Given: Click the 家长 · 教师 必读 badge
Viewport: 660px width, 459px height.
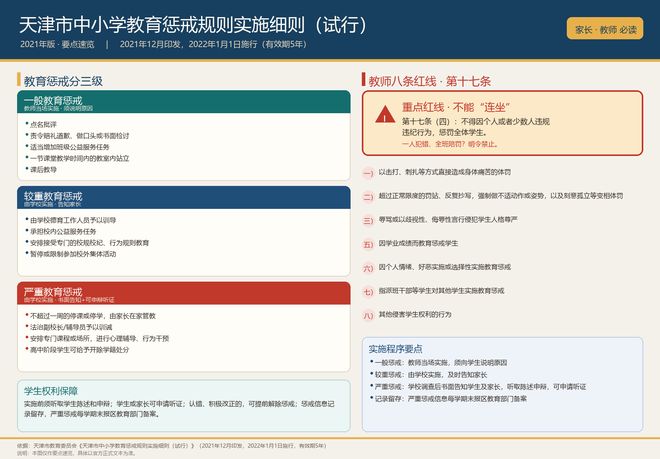Looking at the screenshot, I should pos(605,29).
